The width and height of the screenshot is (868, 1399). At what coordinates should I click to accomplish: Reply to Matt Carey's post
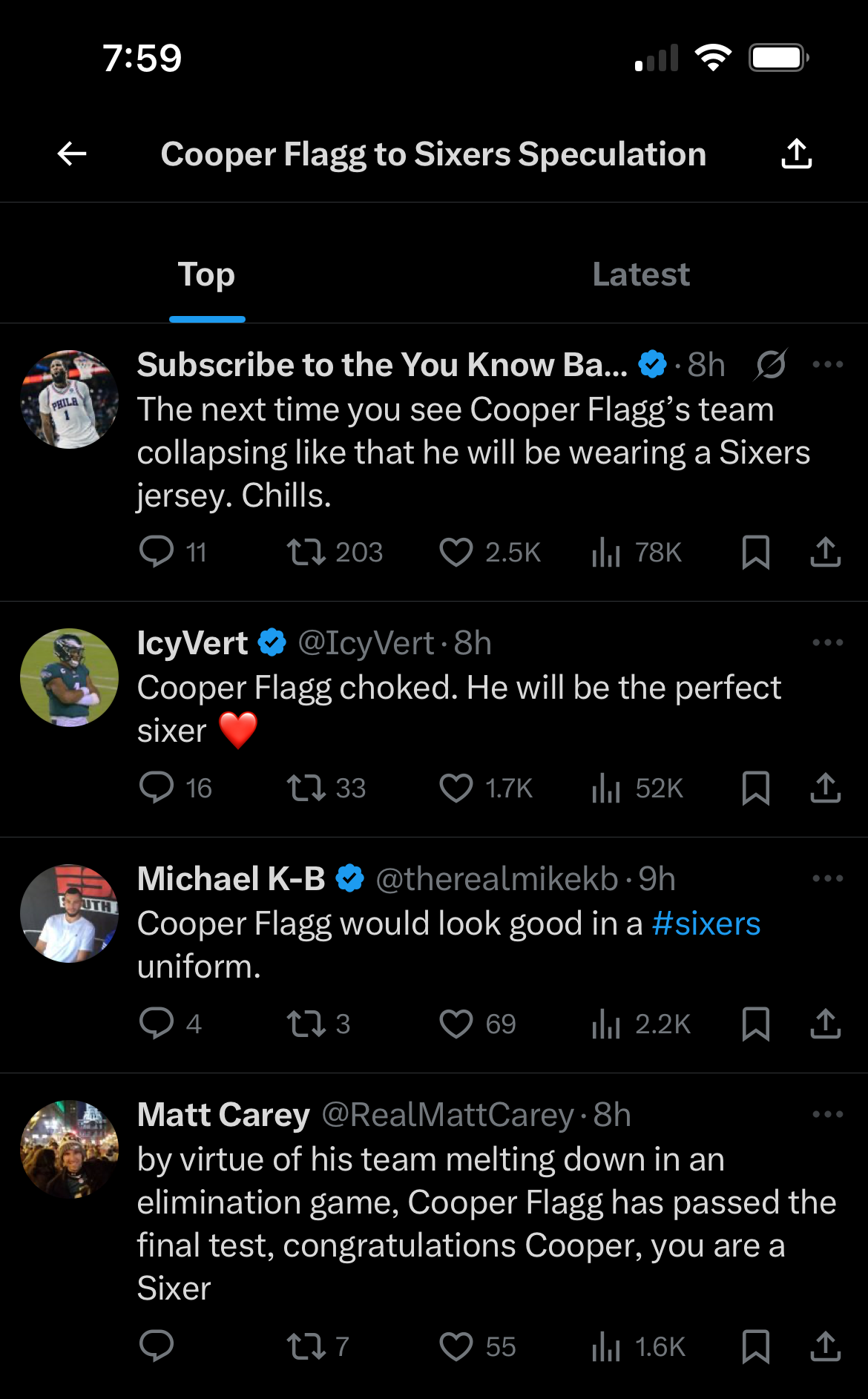pyautogui.click(x=157, y=1346)
